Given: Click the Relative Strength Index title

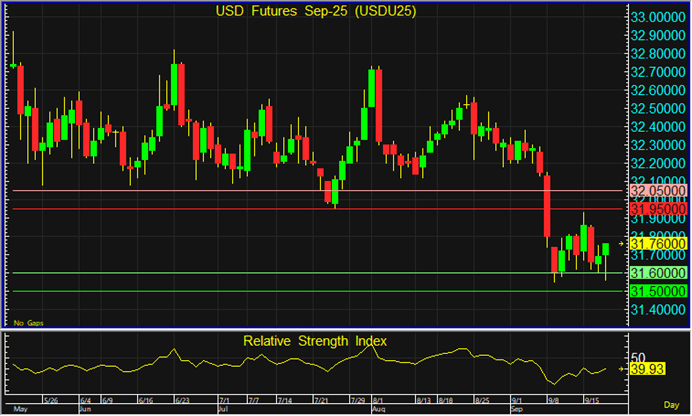Looking at the screenshot, I should (x=315, y=341).
